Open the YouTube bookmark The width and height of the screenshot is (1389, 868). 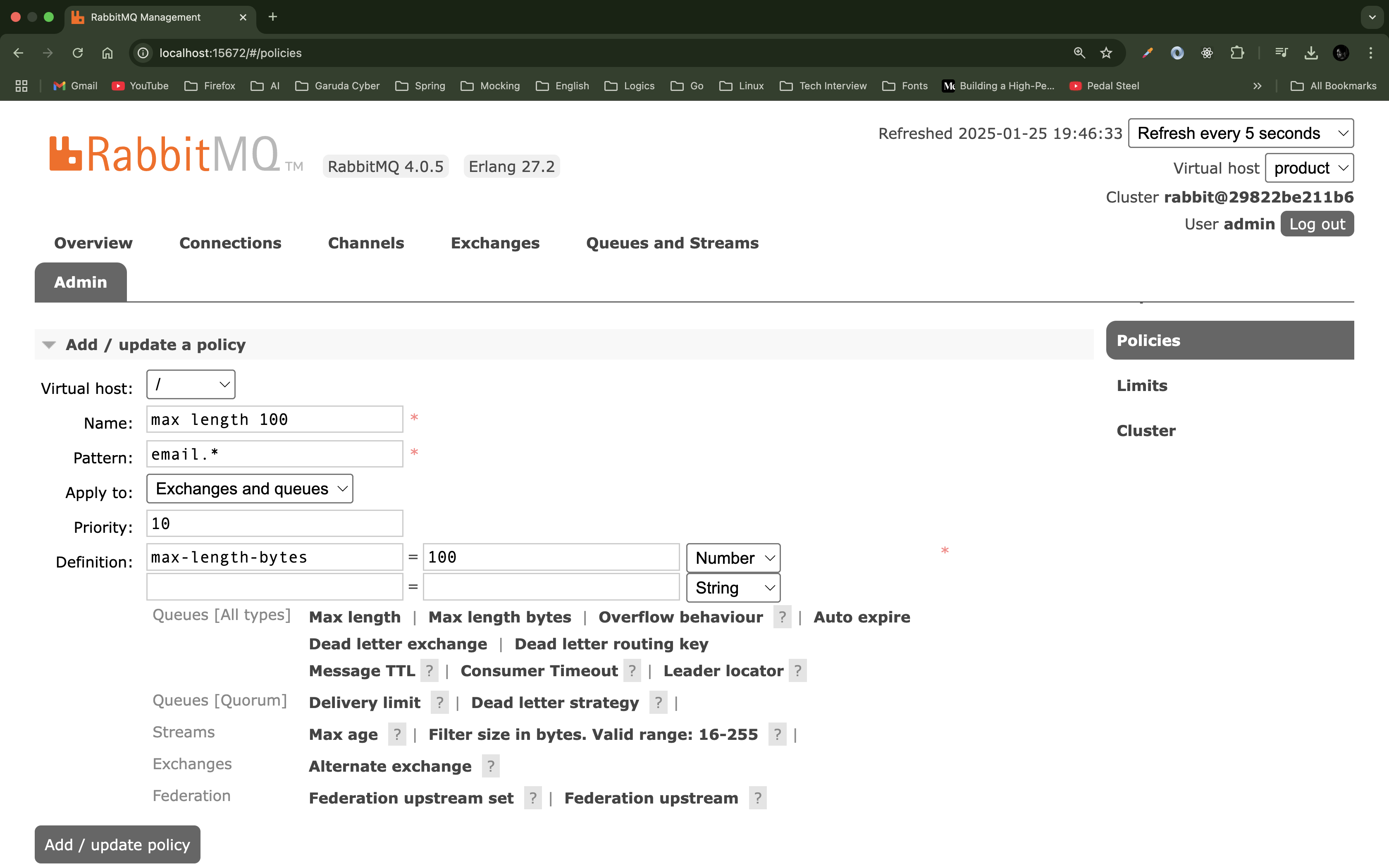141,86
